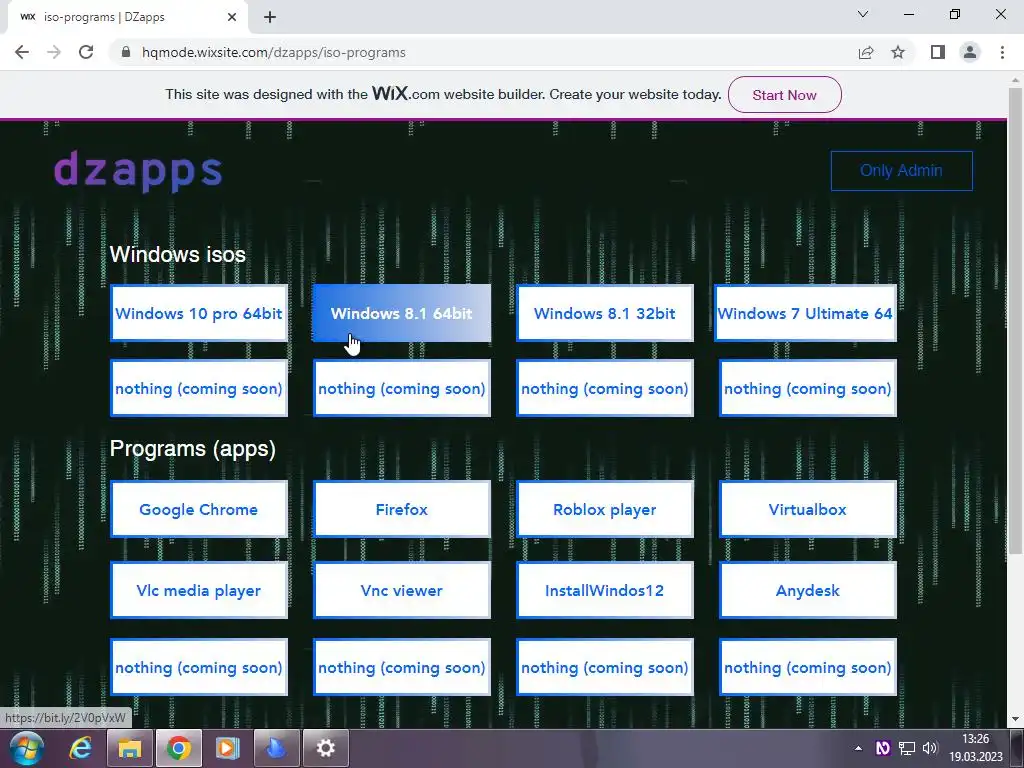
Task: Click coming soon button below Vlc media player
Action: [x=199, y=667]
